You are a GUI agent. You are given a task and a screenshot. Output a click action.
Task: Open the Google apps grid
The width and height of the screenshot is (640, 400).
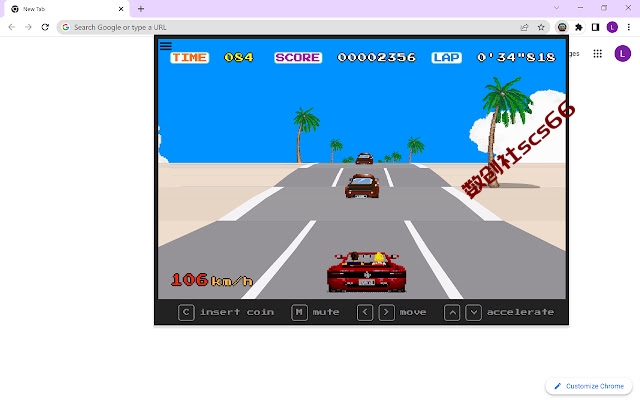click(x=598, y=53)
